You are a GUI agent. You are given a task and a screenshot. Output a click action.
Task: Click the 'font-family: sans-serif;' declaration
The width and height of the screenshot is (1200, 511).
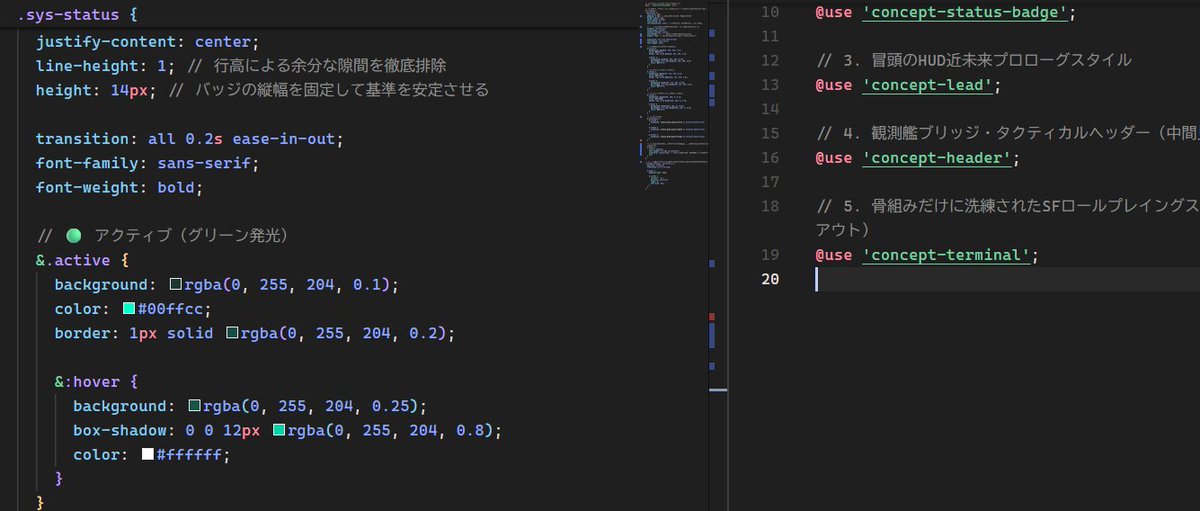point(147,163)
